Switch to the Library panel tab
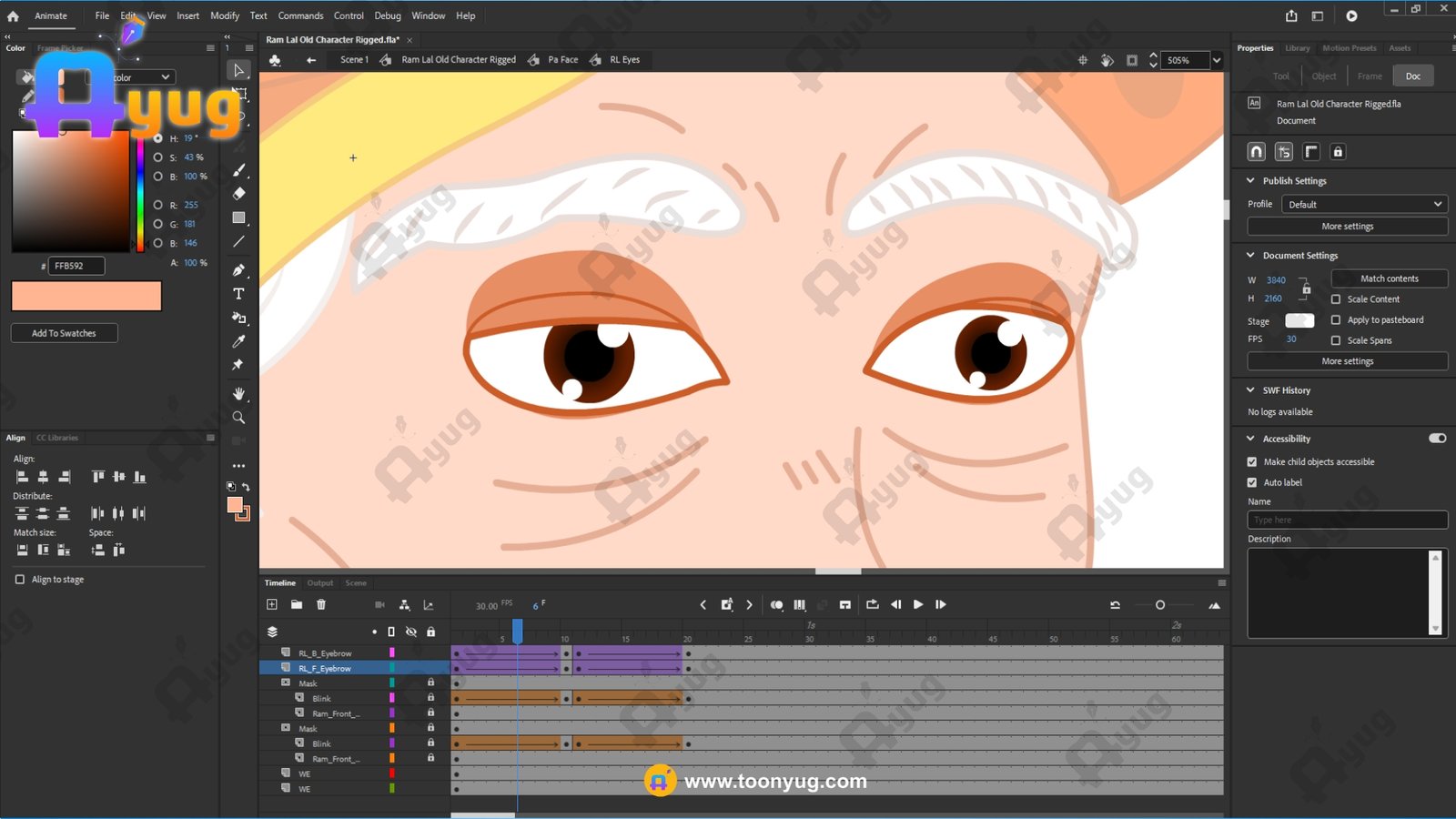 tap(1297, 48)
